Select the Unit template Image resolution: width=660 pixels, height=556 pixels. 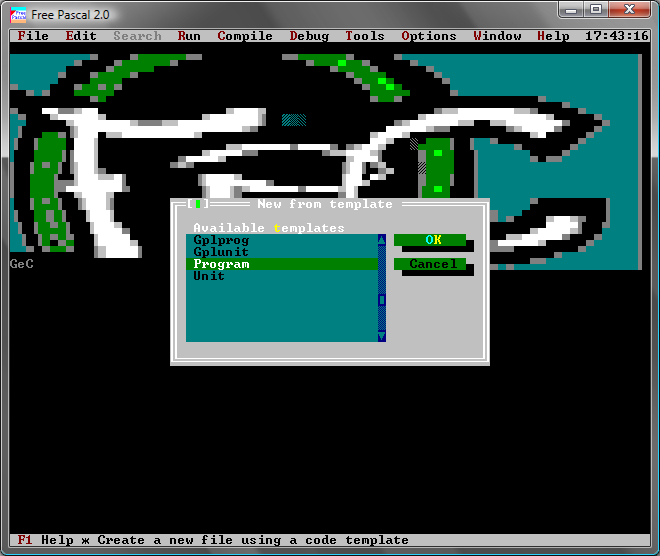tap(282, 276)
